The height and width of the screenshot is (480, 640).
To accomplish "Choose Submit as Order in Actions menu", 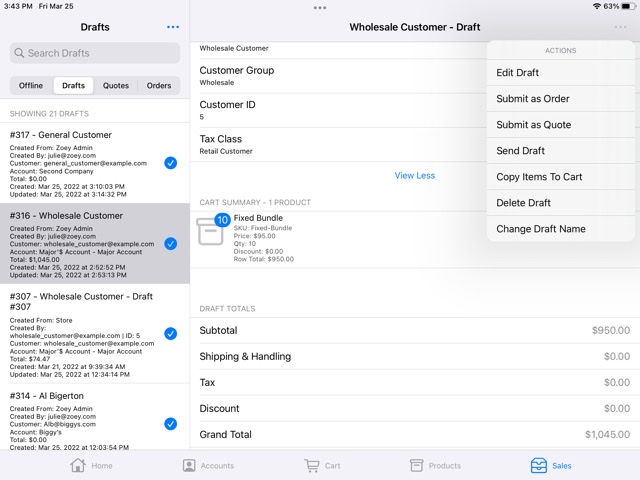I will point(560,99).
